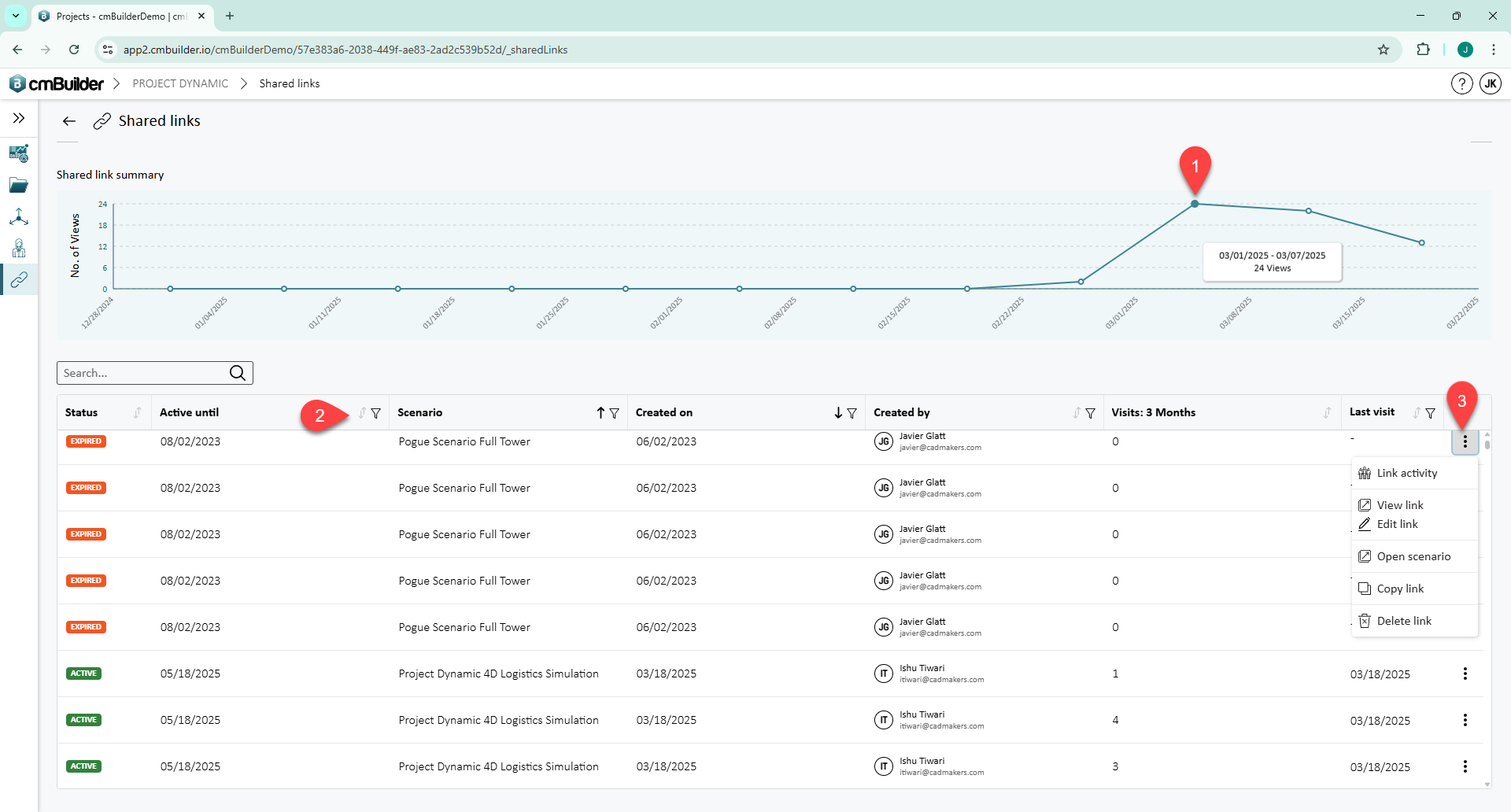1511x812 pixels.
Task: Click Shared links breadcrumb
Action: (290, 83)
